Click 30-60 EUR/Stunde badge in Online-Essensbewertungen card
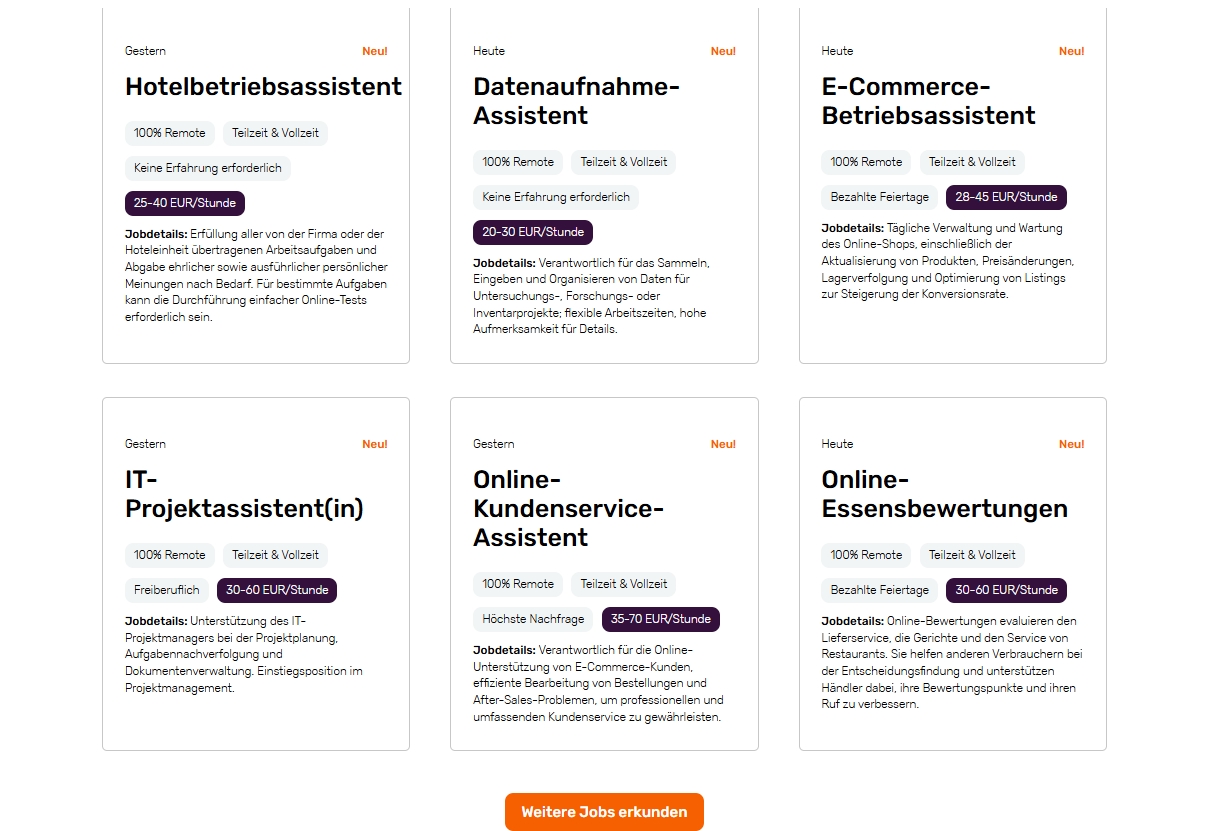1221x831 pixels. click(1006, 590)
